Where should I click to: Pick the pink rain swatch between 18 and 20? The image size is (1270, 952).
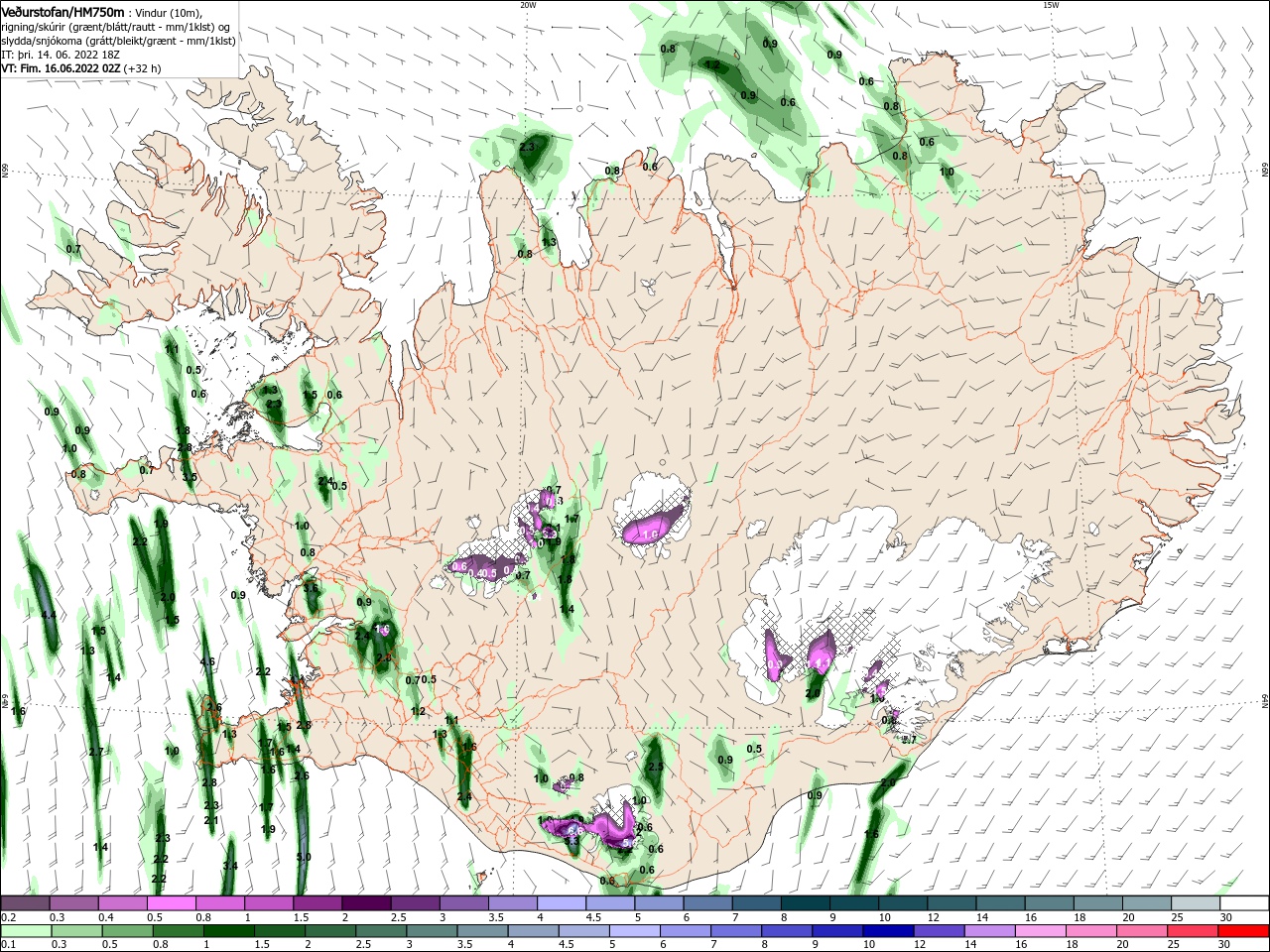click(x=1092, y=931)
